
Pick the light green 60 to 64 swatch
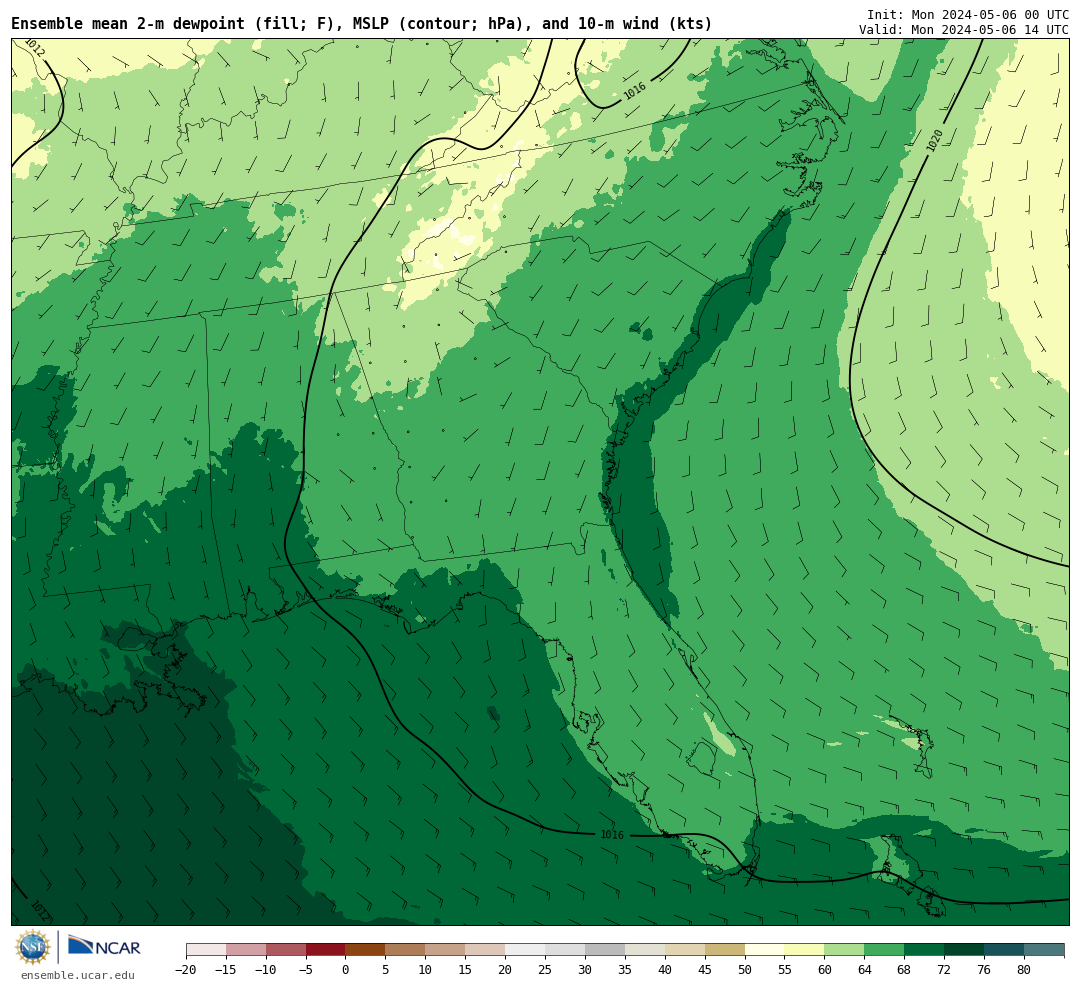(x=844, y=950)
